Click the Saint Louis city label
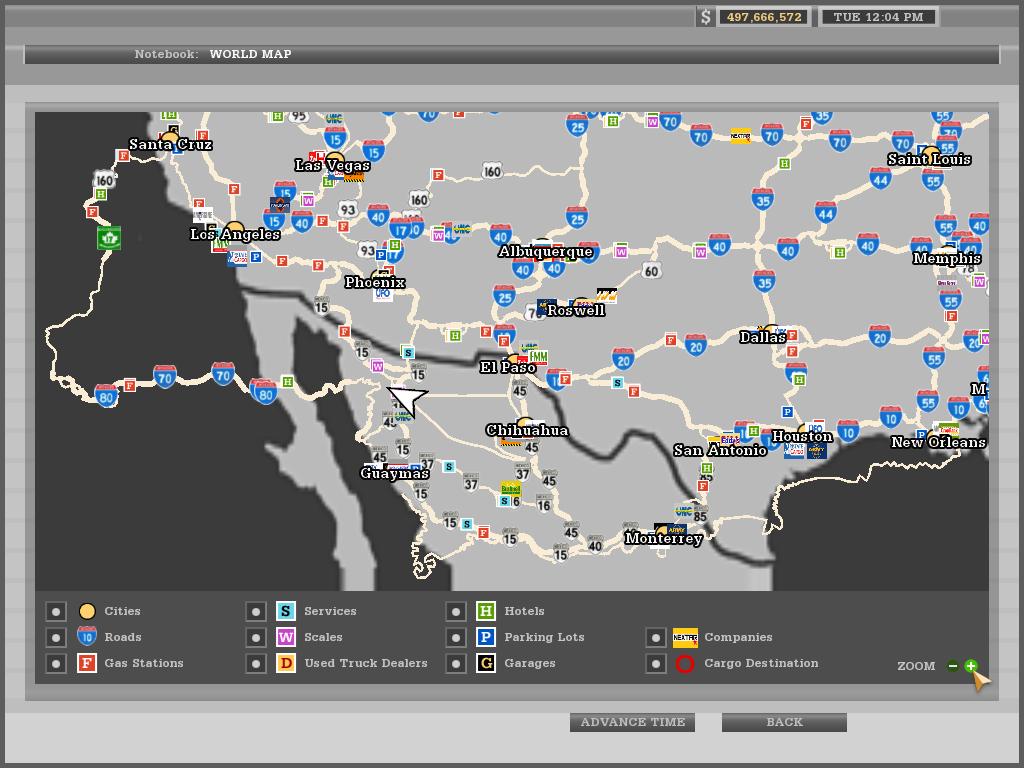 (x=929, y=159)
